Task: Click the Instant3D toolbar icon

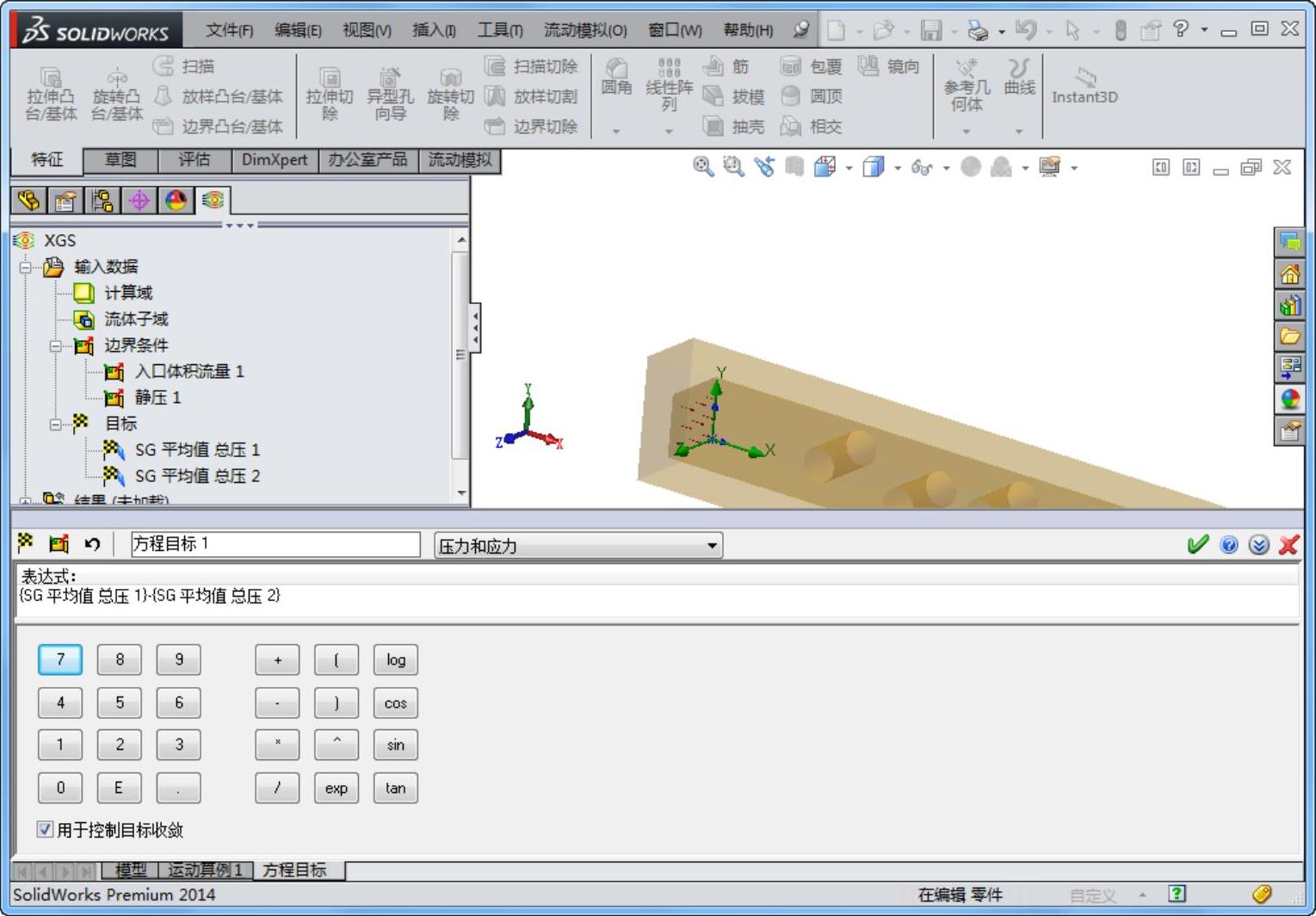Action: pos(1084,86)
